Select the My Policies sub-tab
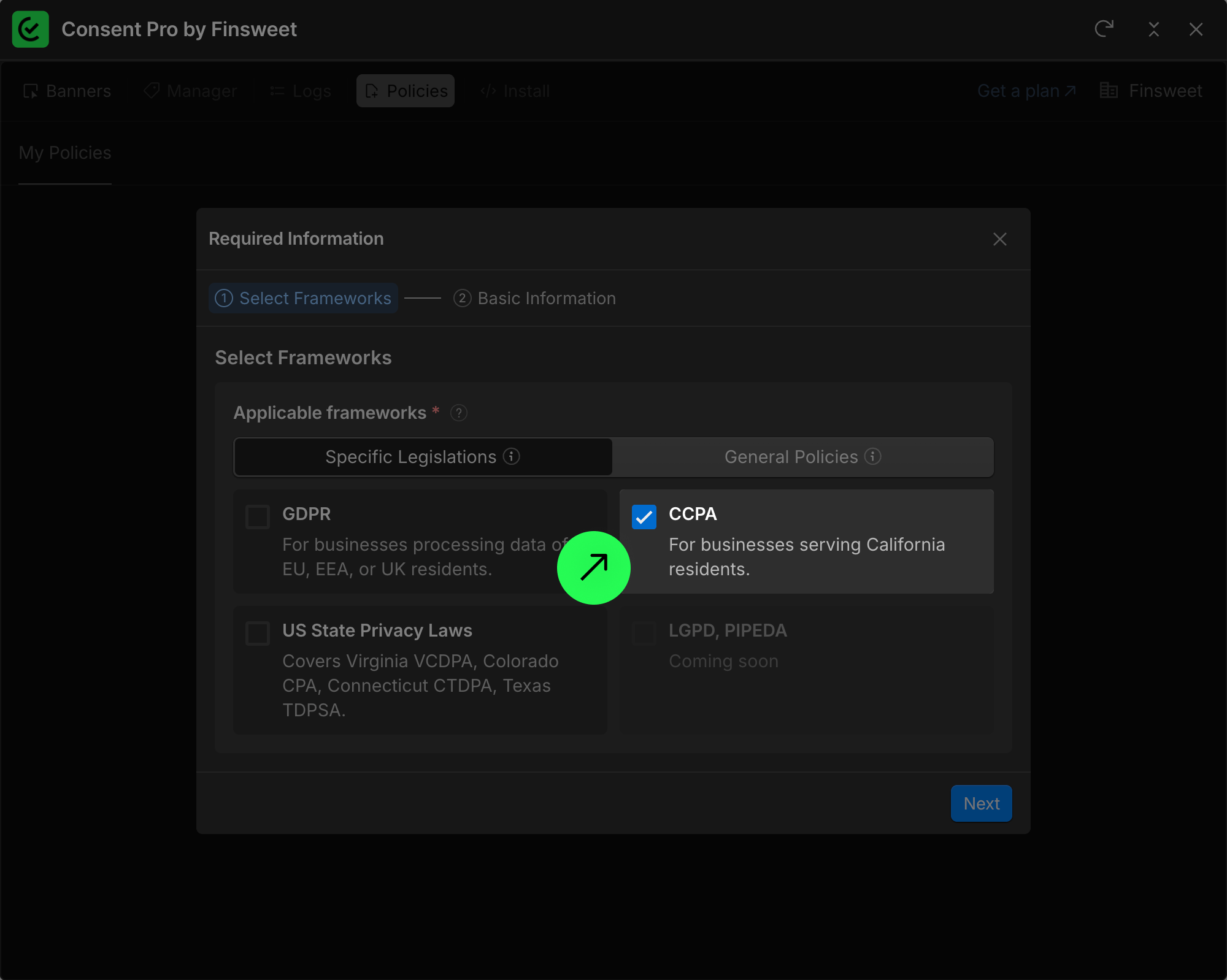 [65, 153]
